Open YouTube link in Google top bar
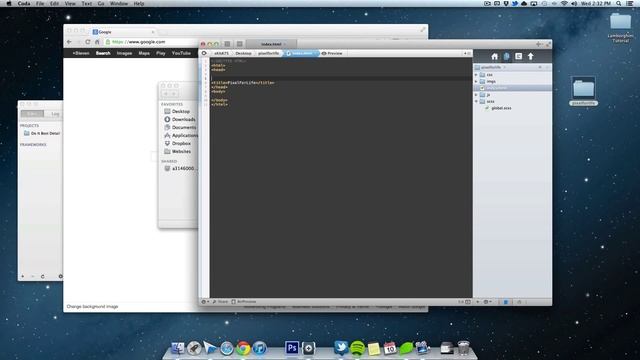The height and width of the screenshot is (360, 640). [181, 53]
